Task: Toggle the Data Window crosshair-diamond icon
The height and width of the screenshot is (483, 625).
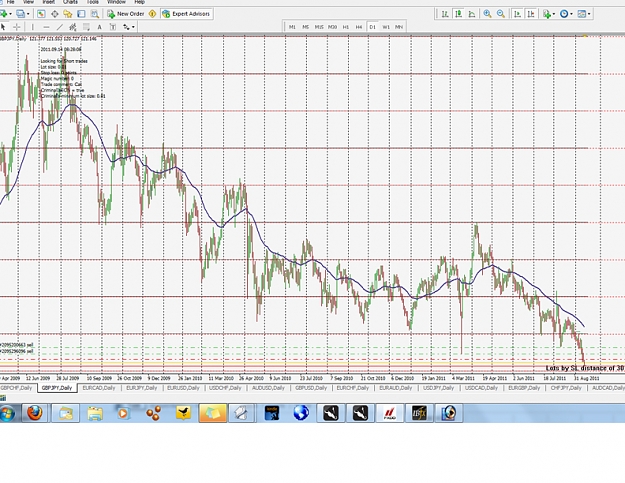Action: pyautogui.click(x=55, y=14)
